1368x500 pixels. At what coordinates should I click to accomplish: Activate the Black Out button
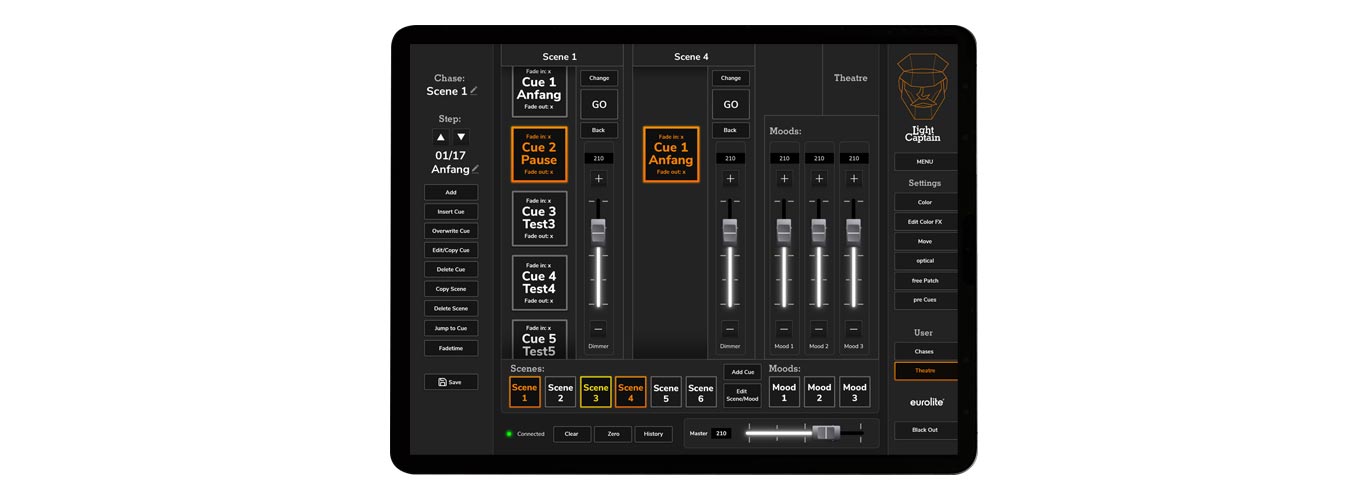(924, 430)
